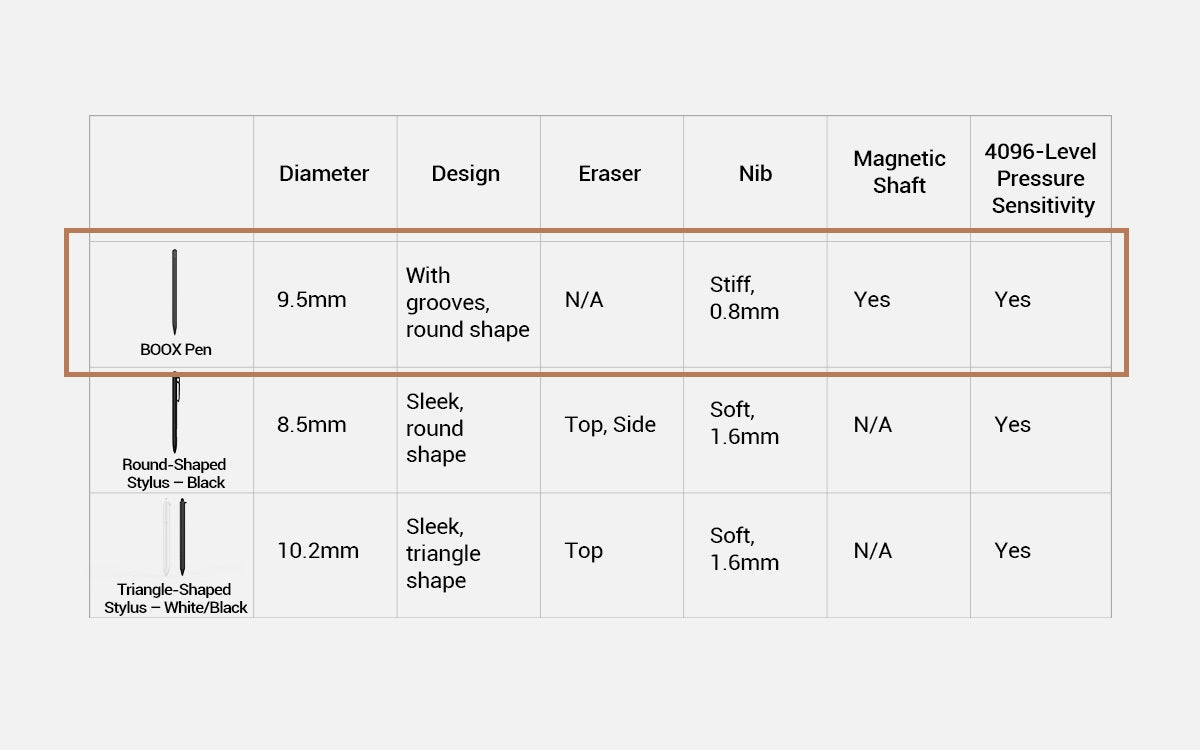The image size is (1200, 750).
Task: Click the BOOX Pen stylus image
Action: (x=175, y=292)
